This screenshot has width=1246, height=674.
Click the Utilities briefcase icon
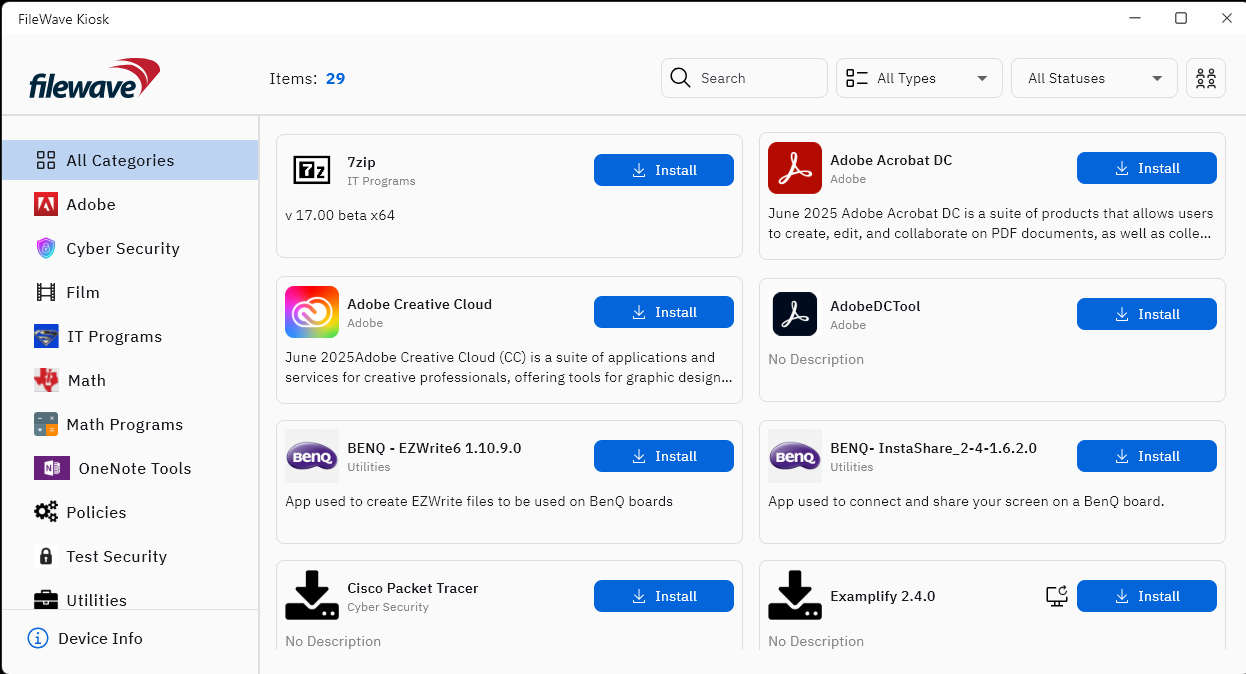tap(46, 600)
